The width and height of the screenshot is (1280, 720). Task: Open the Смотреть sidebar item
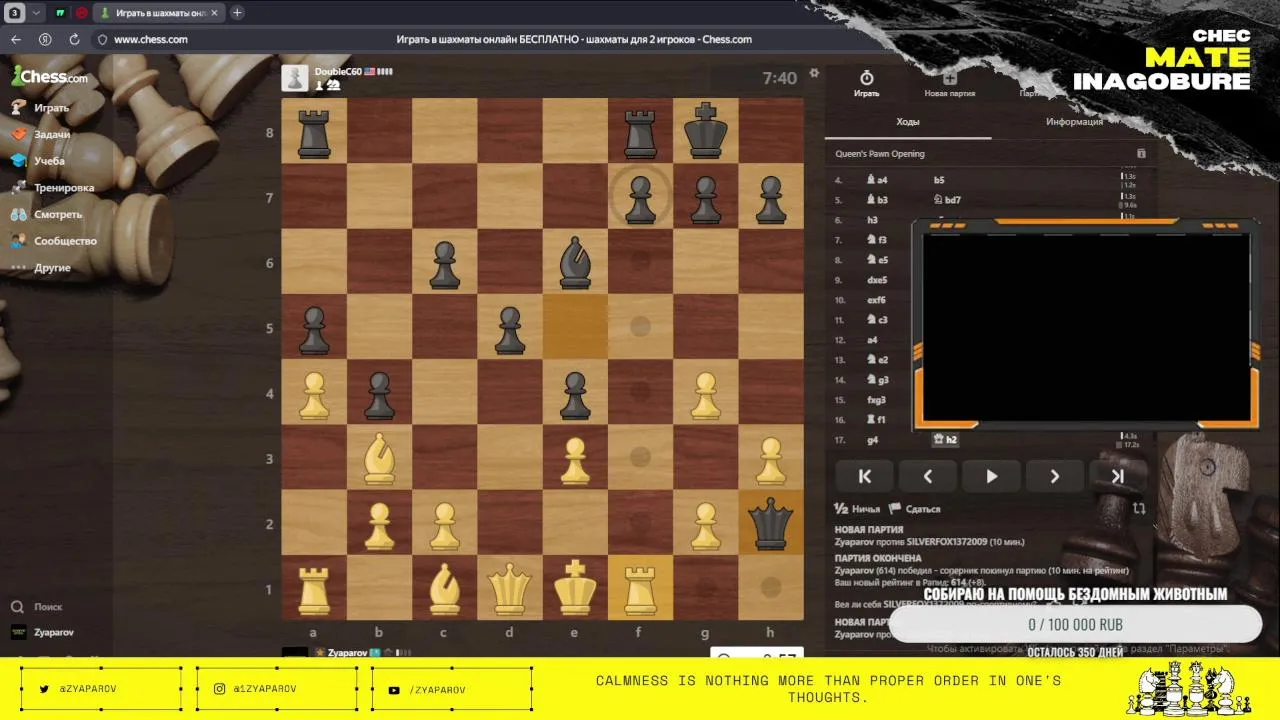coord(46,214)
